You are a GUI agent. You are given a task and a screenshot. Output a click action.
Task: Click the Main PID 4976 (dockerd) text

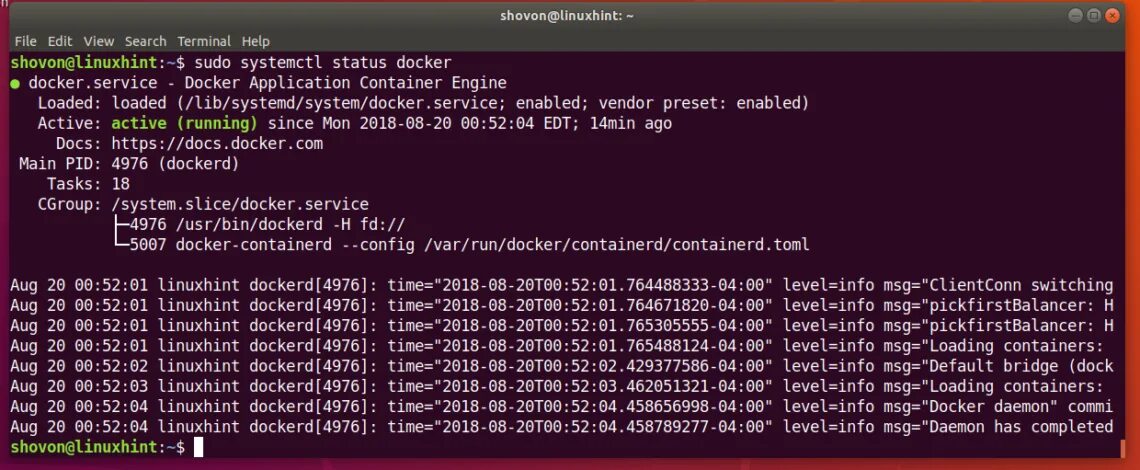click(x=129, y=164)
